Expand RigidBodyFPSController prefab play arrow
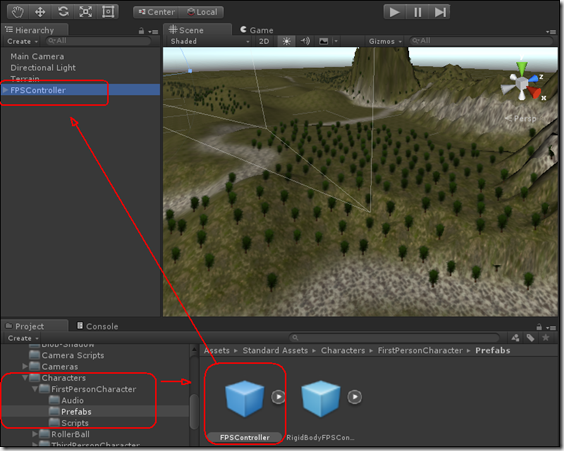Viewport: 564px width, 451px height. (354, 397)
